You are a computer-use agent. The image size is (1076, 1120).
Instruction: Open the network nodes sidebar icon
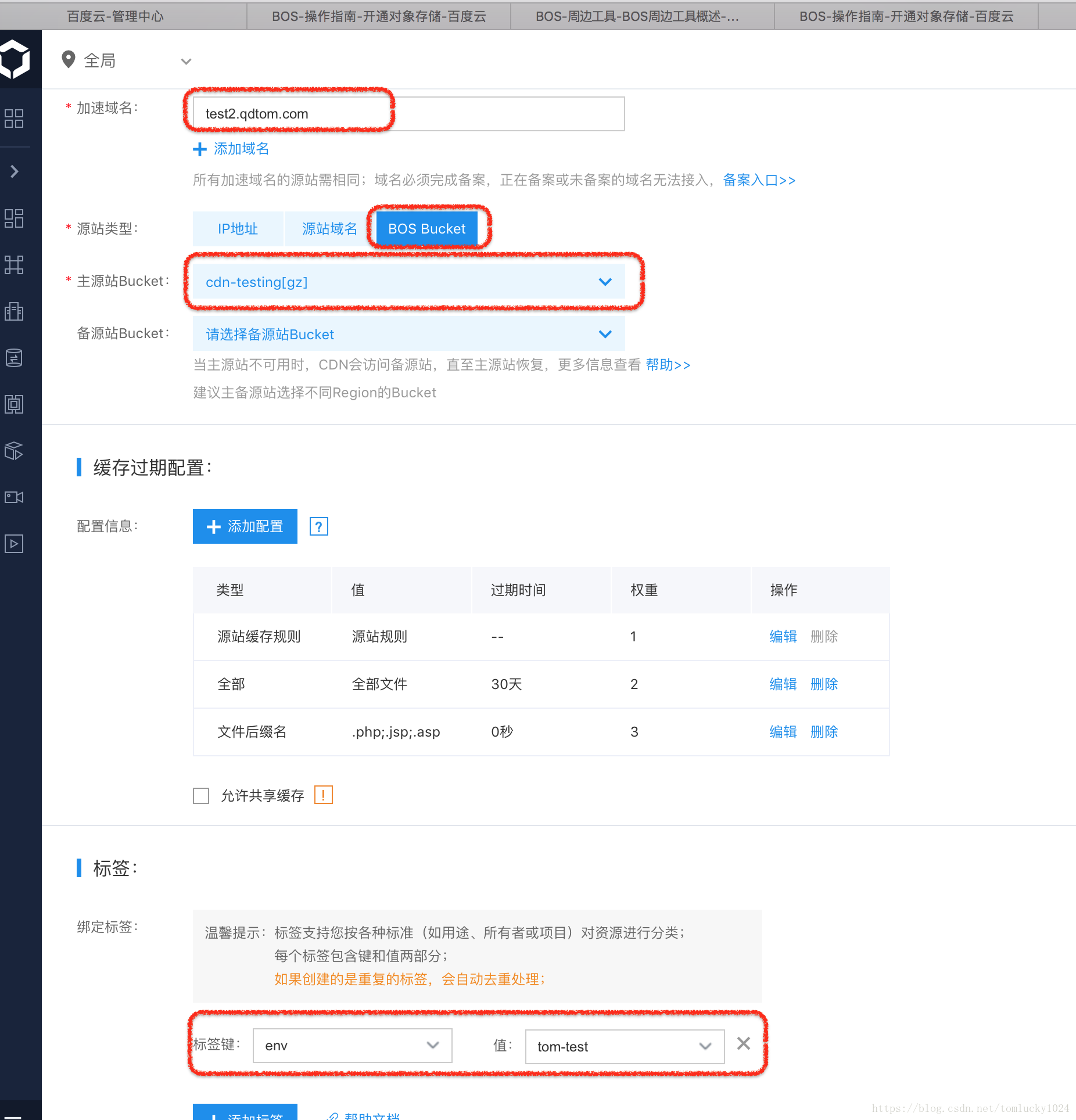[14, 265]
